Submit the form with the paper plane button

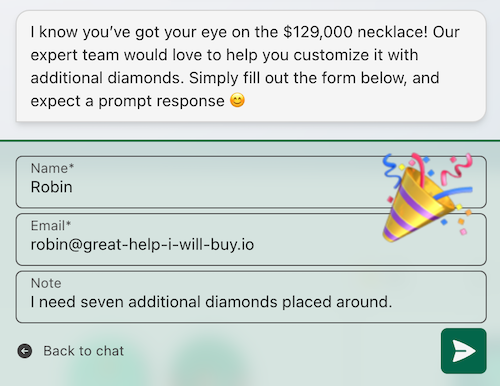point(463,351)
